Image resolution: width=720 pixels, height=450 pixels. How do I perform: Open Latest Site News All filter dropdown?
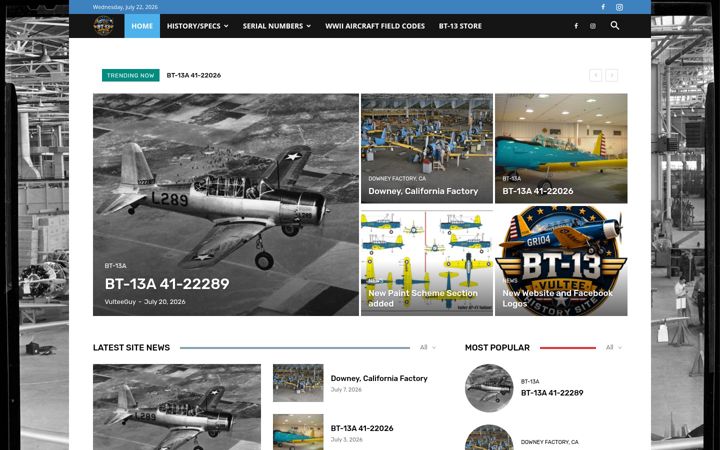pos(428,348)
